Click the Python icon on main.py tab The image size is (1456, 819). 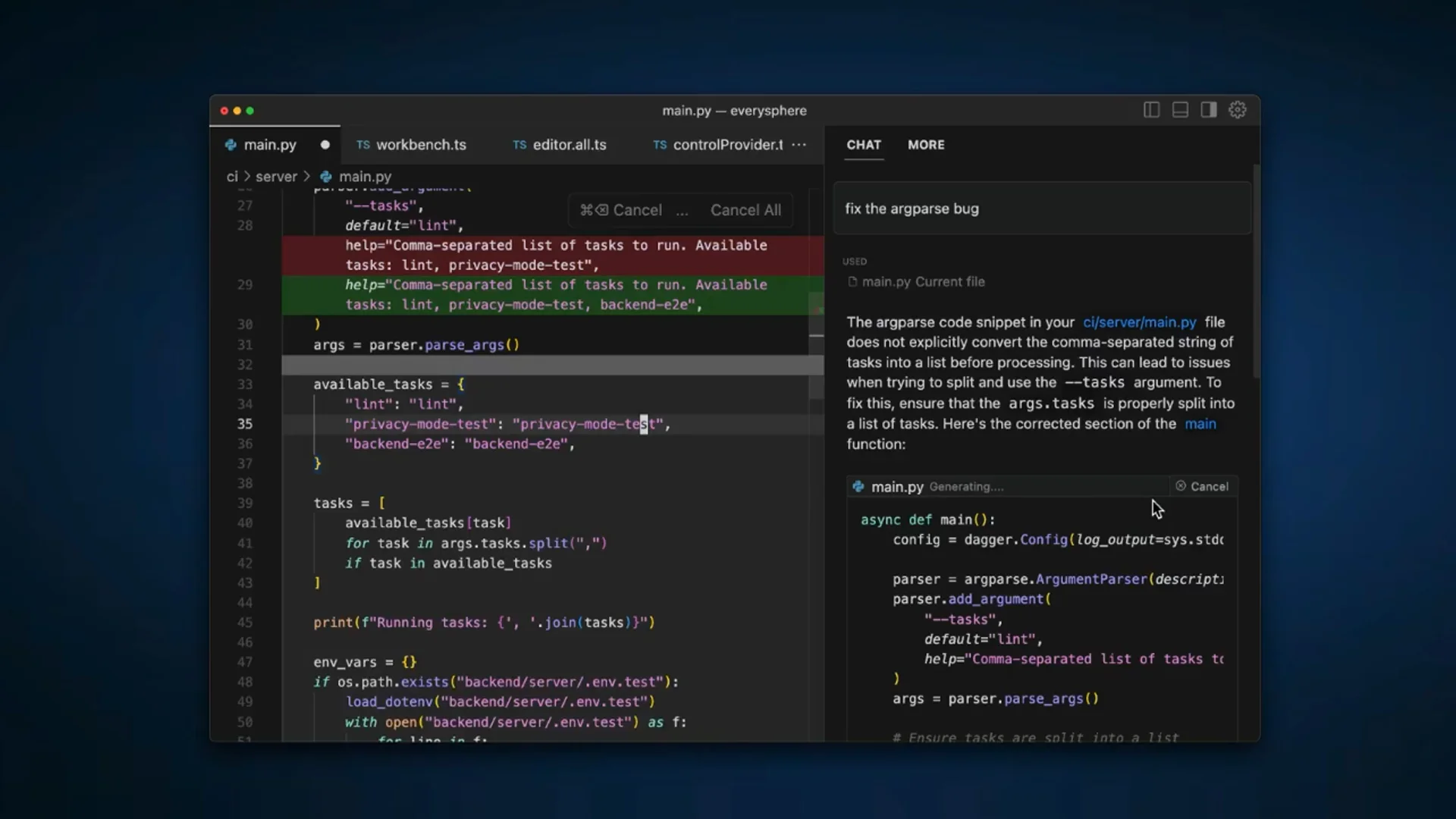point(231,145)
